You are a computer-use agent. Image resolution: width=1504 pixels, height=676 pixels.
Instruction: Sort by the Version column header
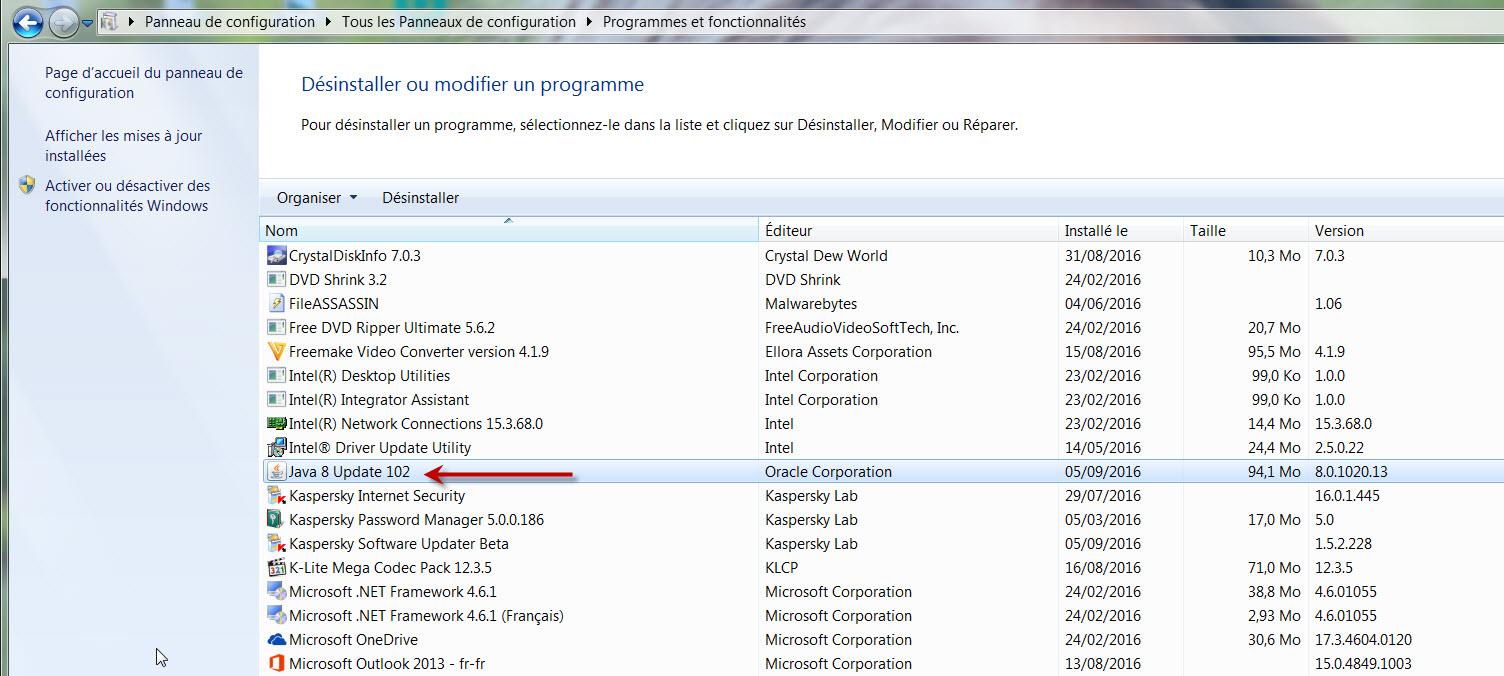tap(1406, 231)
